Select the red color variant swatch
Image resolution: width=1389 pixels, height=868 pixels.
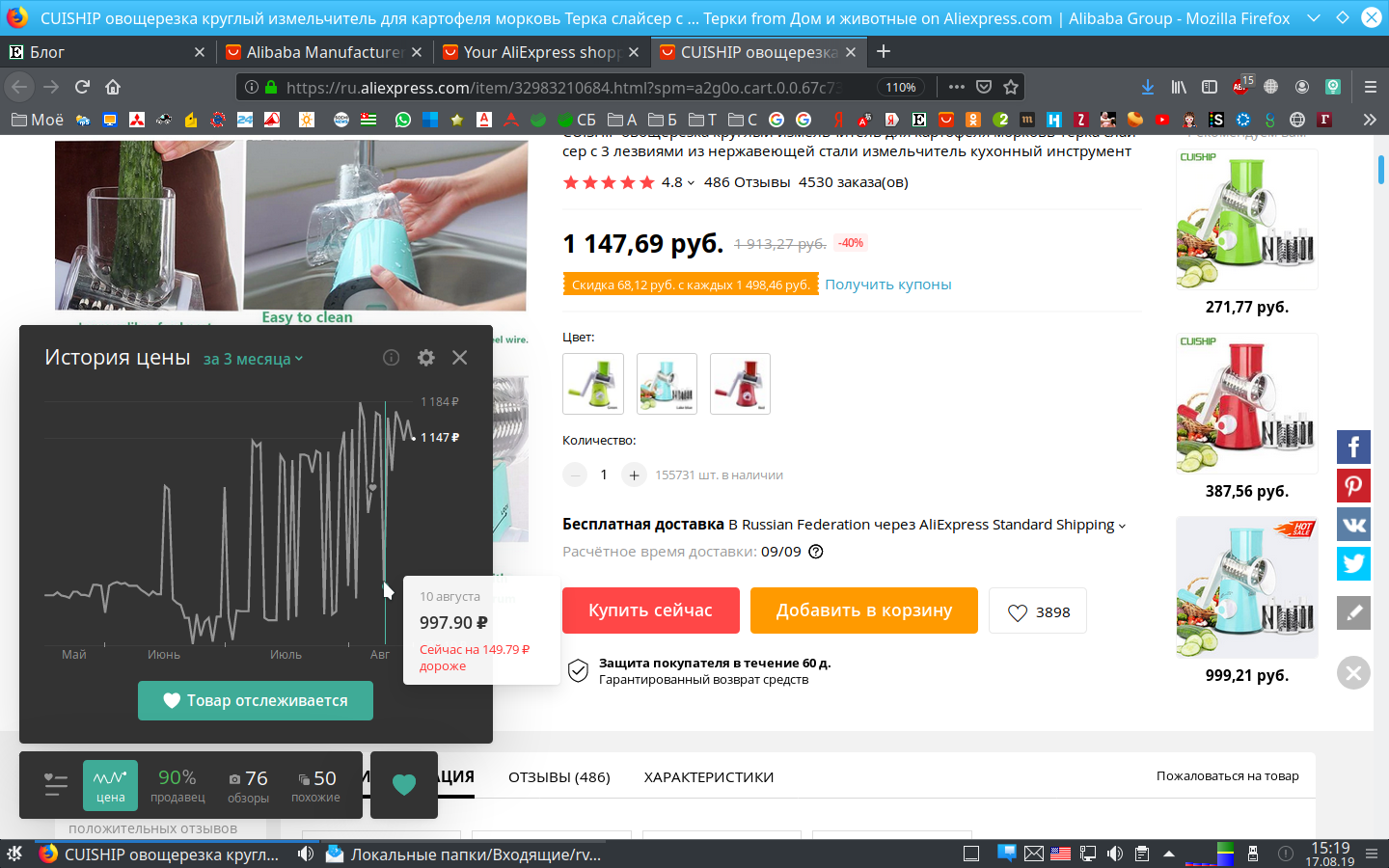click(x=740, y=384)
